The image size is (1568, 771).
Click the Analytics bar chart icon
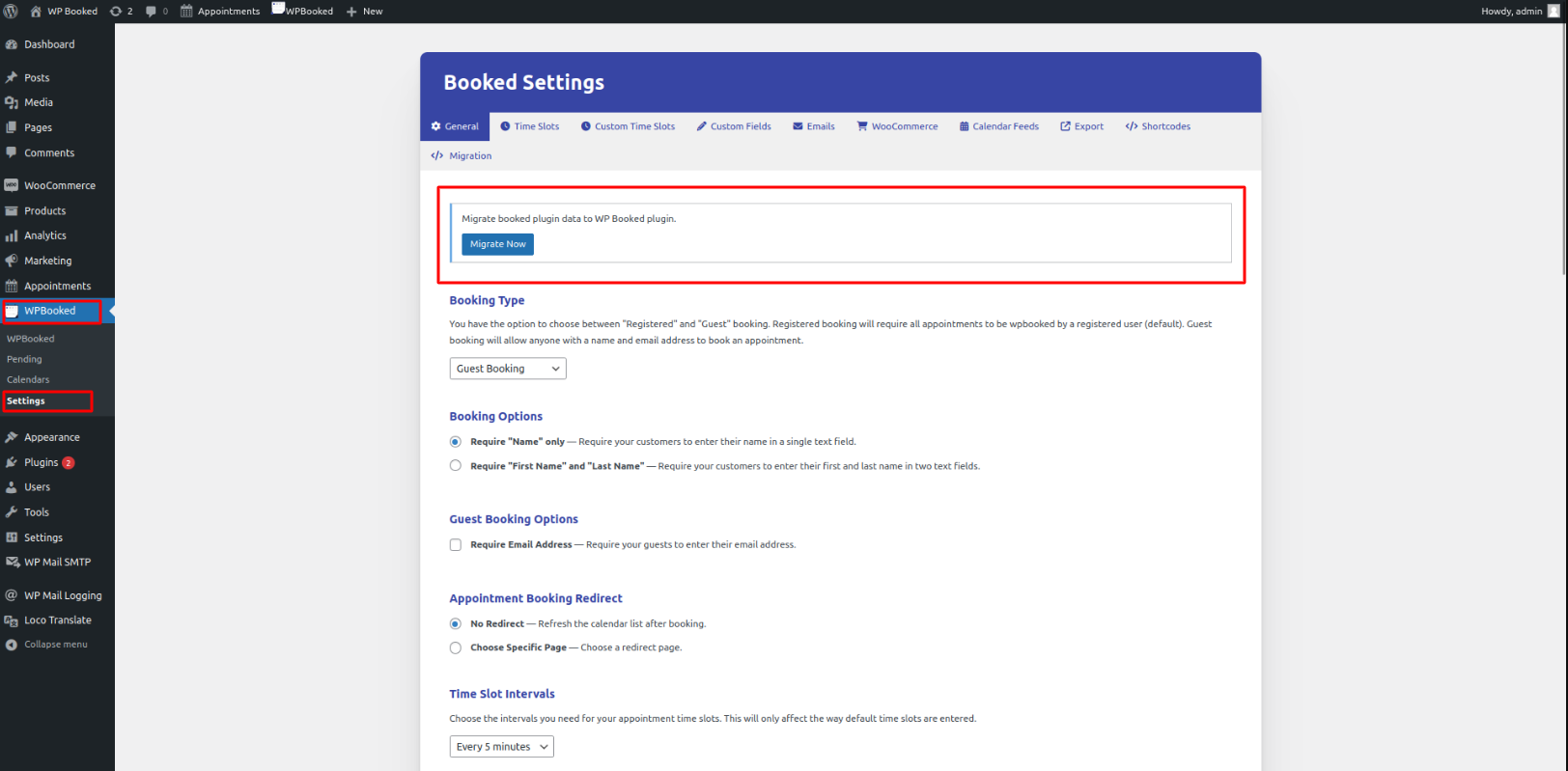tap(12, 235)
